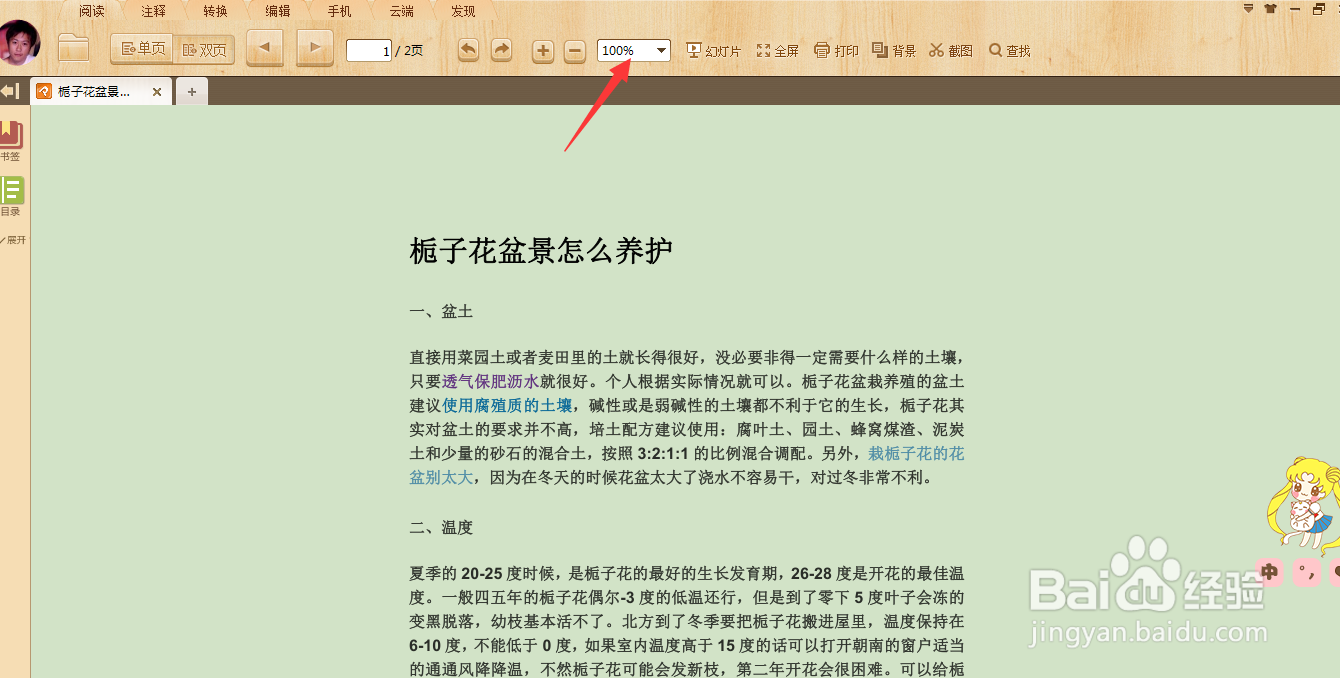Open the 书签 bookmarks panel
1340x678 pixels.
[x=12, y=138]
